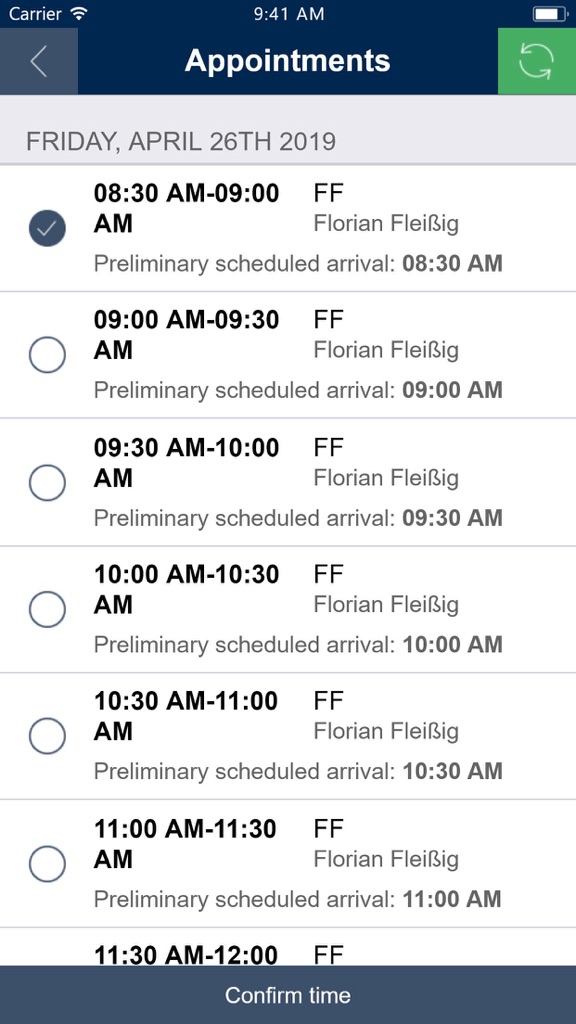
Task: Choose the 10:00 AM-10:30 AM radio button
Action: pyautogui.click(x=47, y=609)
